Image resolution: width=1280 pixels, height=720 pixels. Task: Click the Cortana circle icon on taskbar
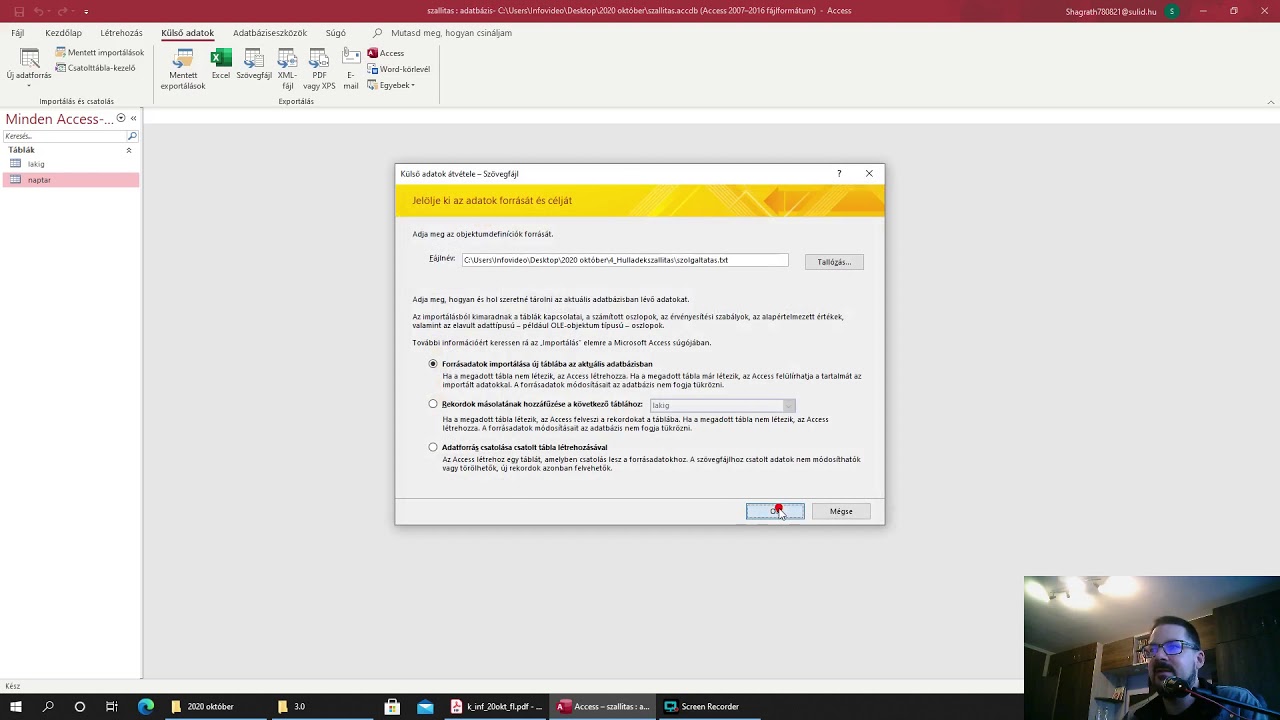pos(80,706)
